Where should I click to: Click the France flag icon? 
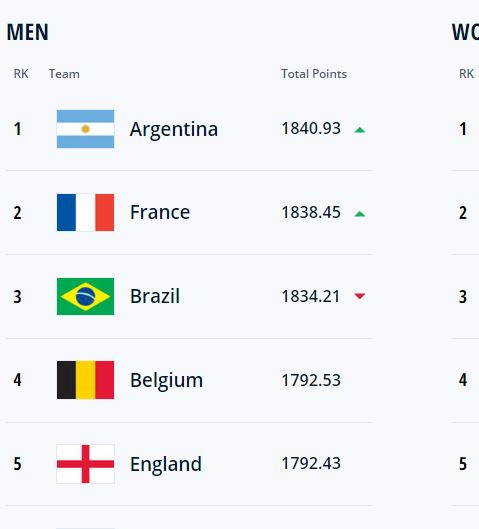85,213
